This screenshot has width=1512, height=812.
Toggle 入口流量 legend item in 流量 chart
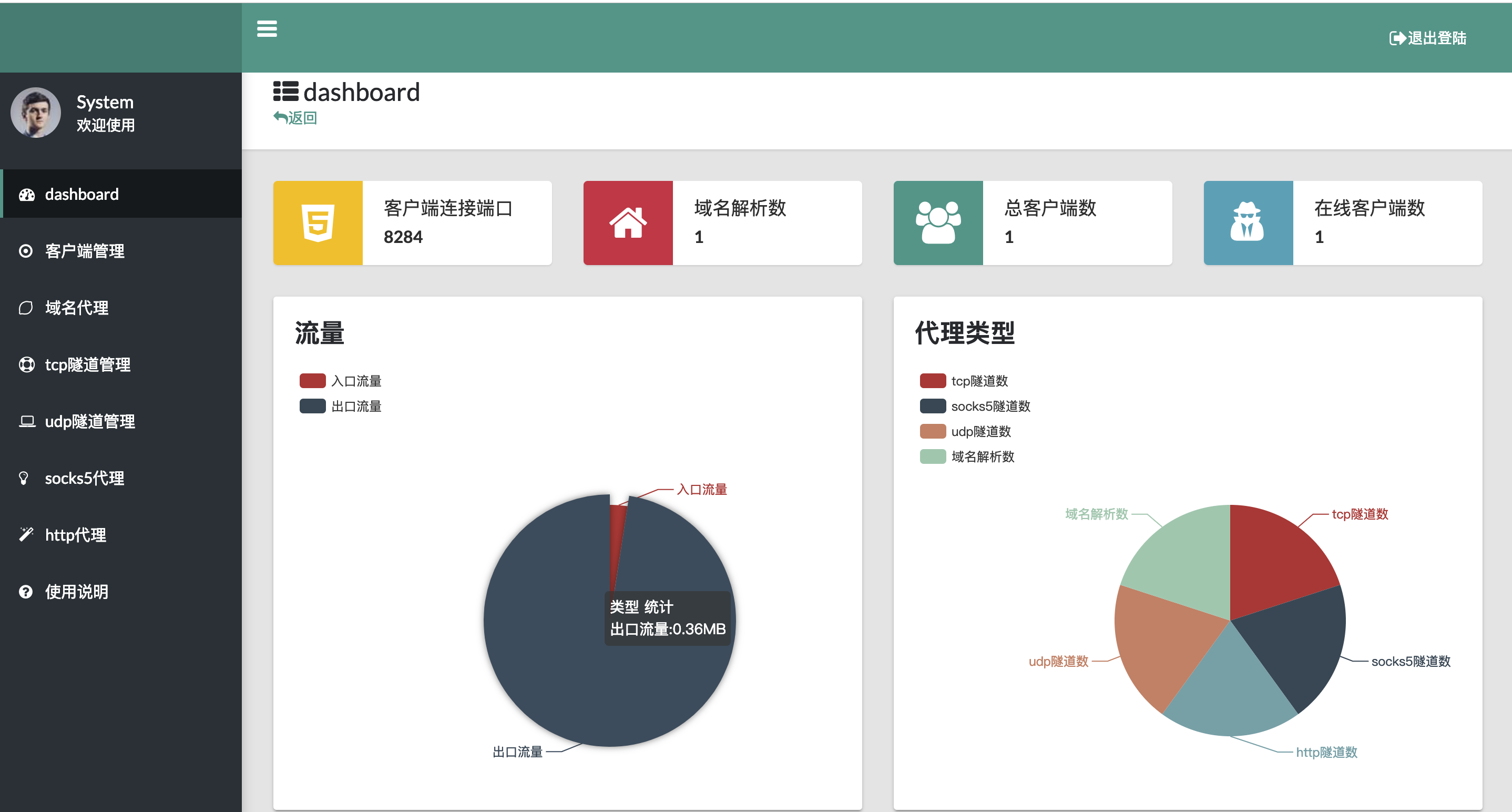pyautogui.click(x=341, y=381)
